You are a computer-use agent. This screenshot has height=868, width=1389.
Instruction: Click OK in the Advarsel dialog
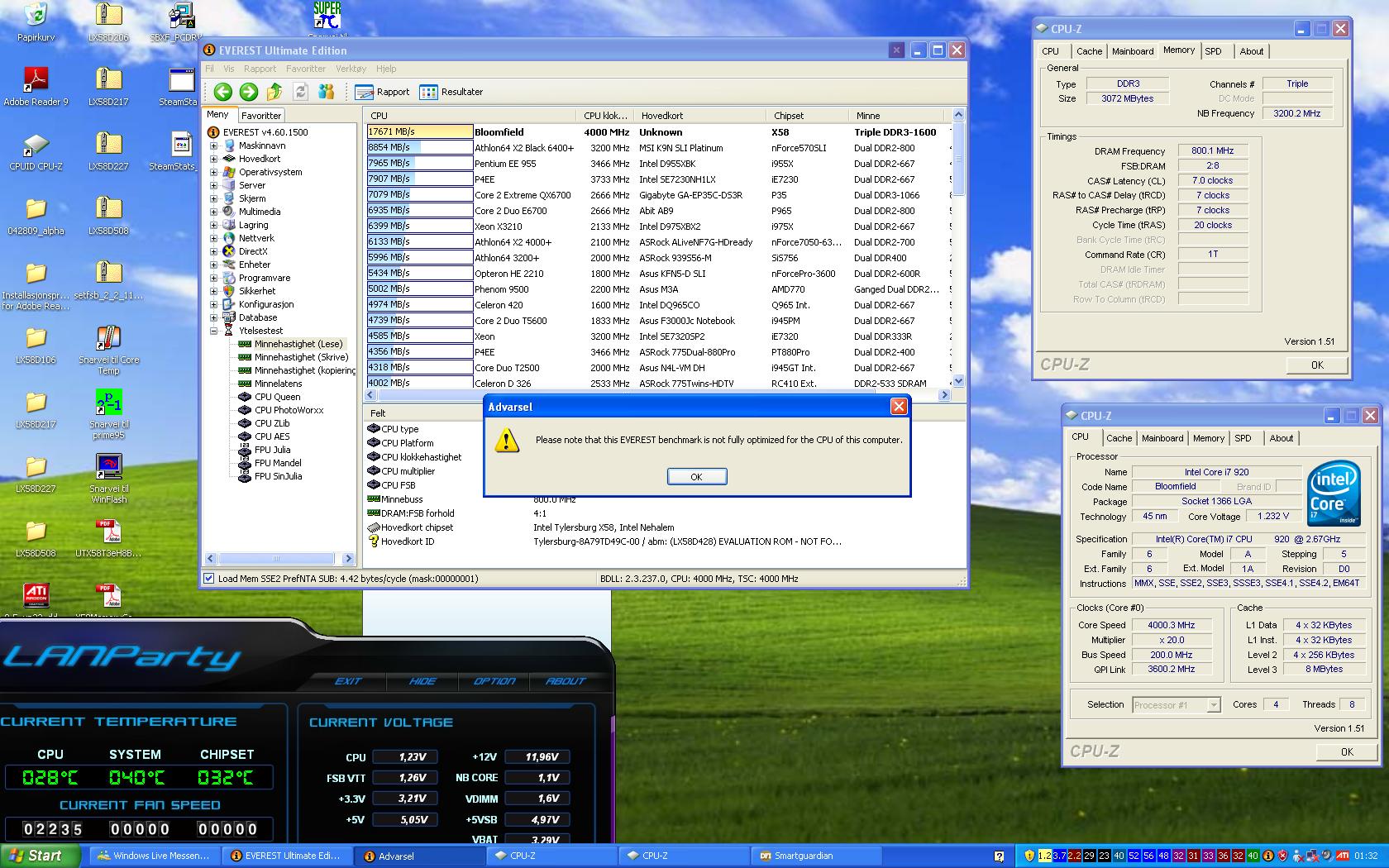point(696,477)
